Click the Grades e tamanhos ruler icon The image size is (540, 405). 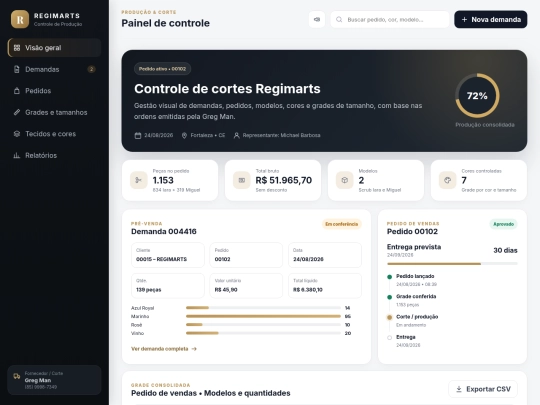click(17, 112)
